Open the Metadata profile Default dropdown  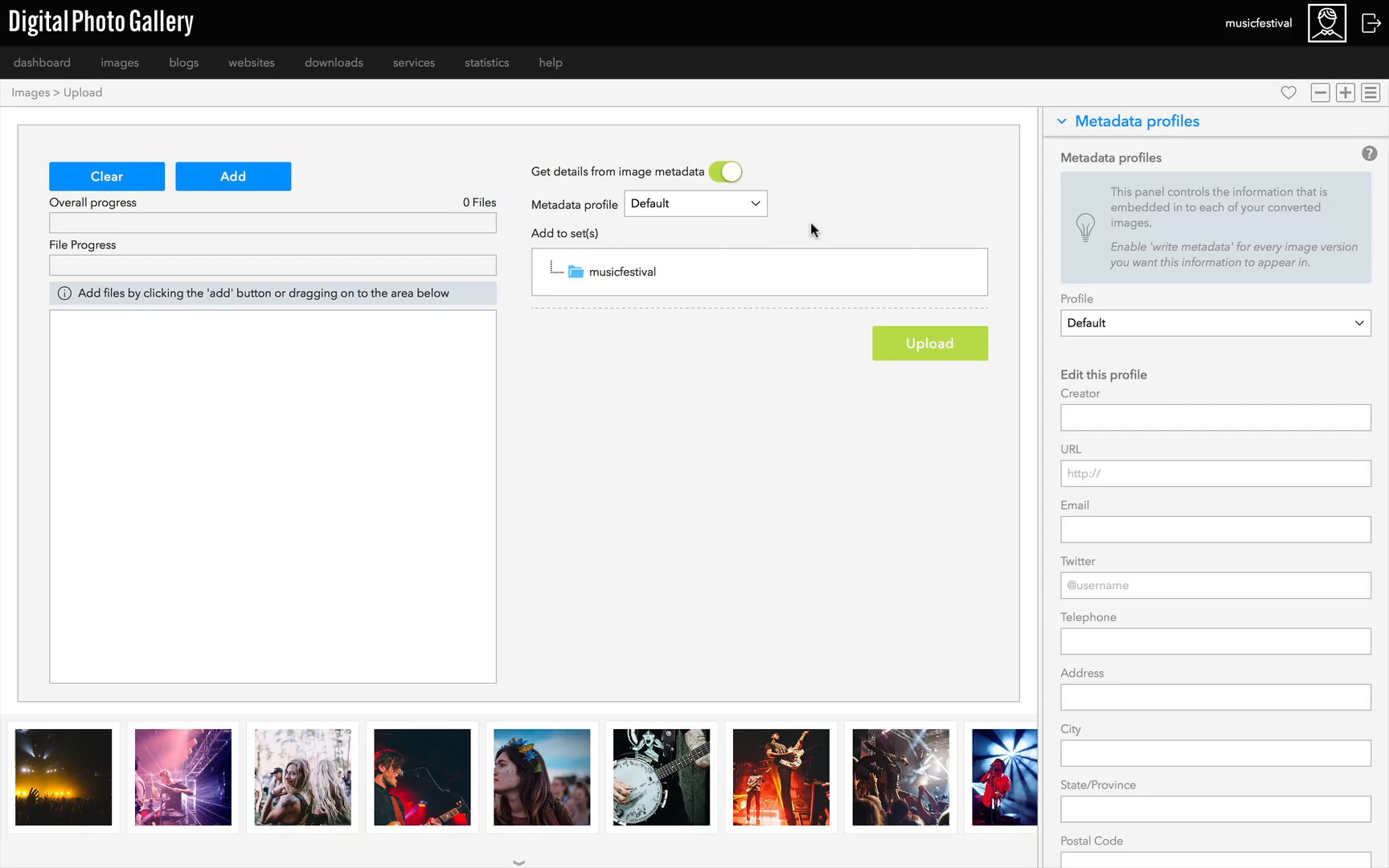point(695,203)
